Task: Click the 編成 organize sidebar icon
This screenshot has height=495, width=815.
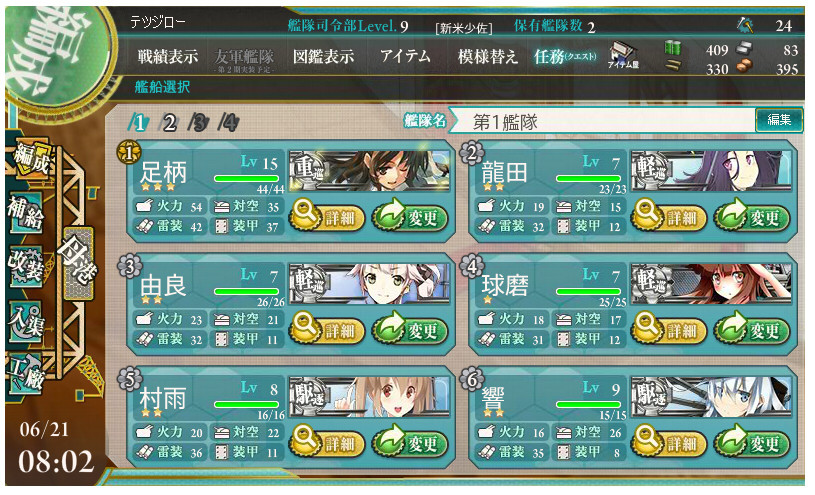Action: click(x=32, y=158)
